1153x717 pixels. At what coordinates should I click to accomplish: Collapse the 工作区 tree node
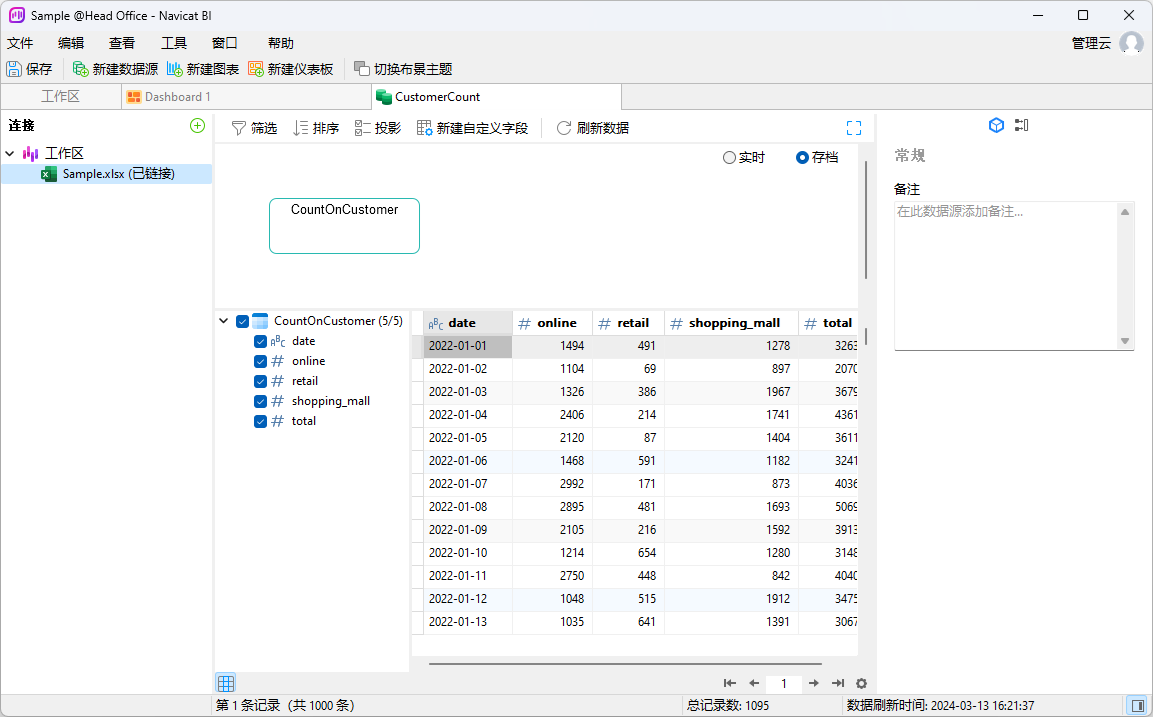pos(10,153)
